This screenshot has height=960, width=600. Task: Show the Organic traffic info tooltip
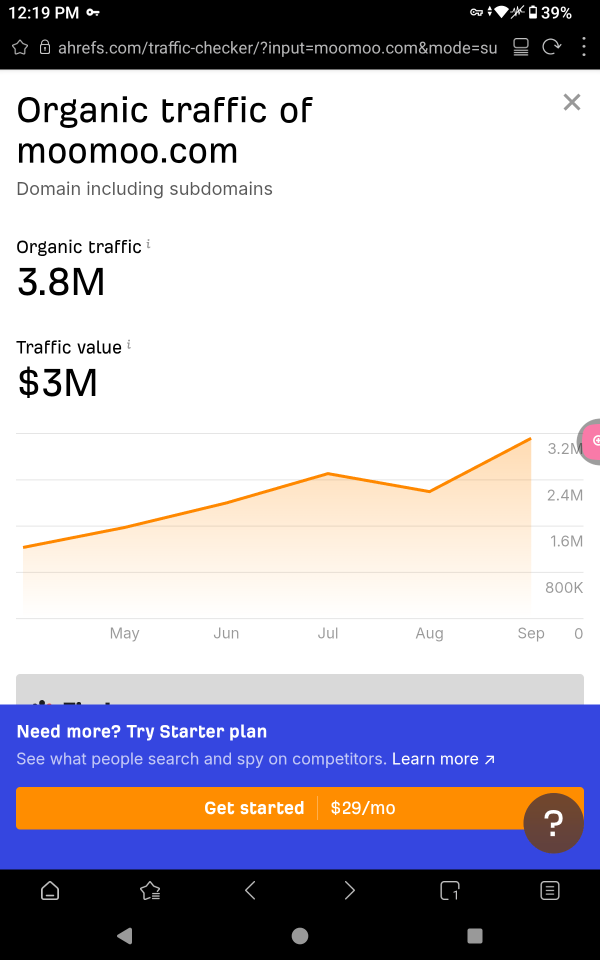coord(148,244)
